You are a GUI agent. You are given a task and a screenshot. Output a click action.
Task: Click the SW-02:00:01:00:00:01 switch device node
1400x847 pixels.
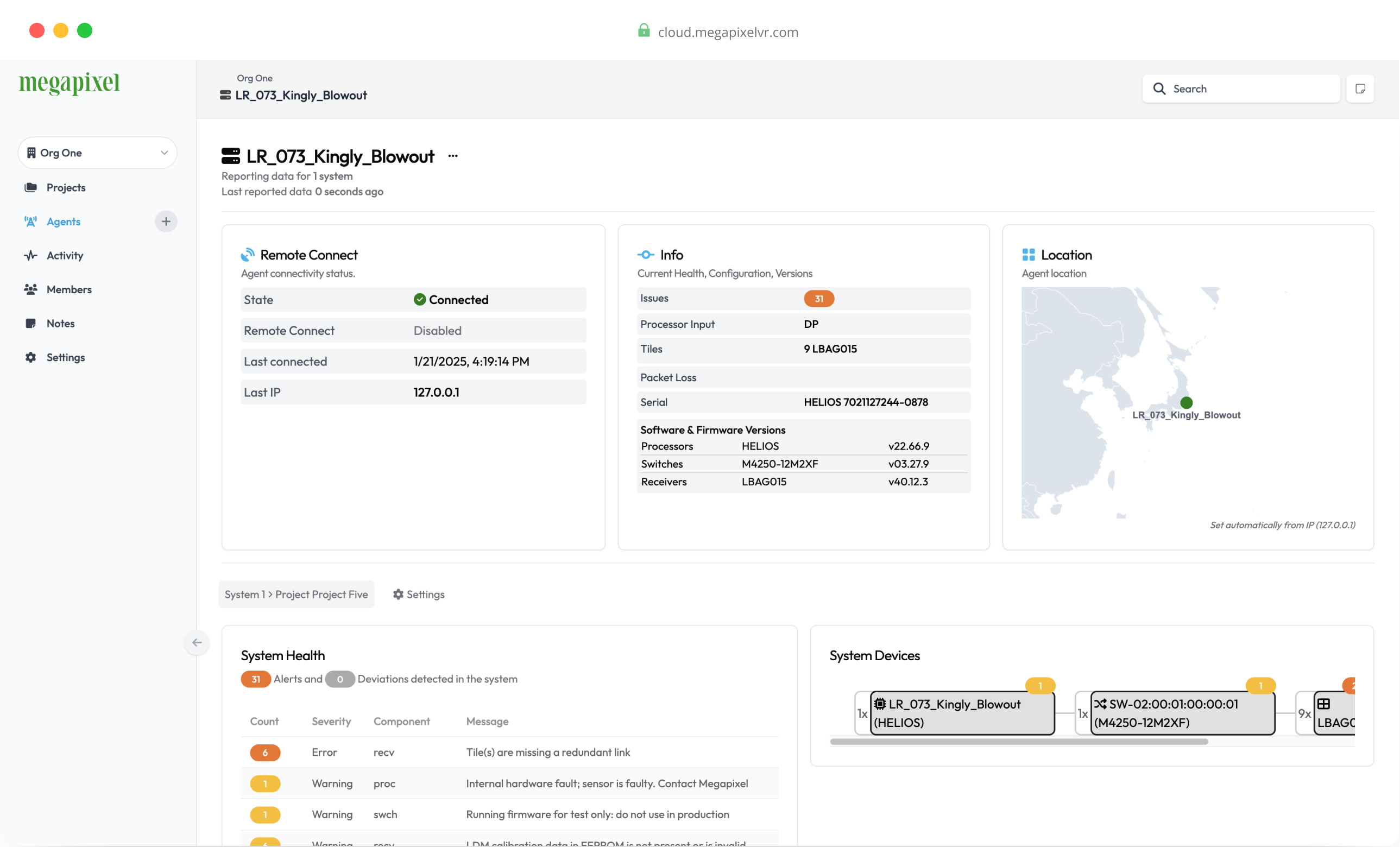[1182, 713]
